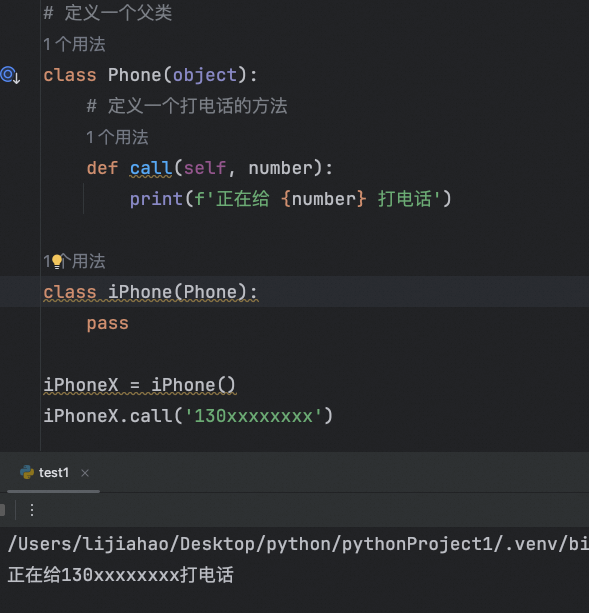The width and height of the screenshot is (589, 613).
Task: Click the overridden-class gutter icon beside Phone
Action: (10, 75)
